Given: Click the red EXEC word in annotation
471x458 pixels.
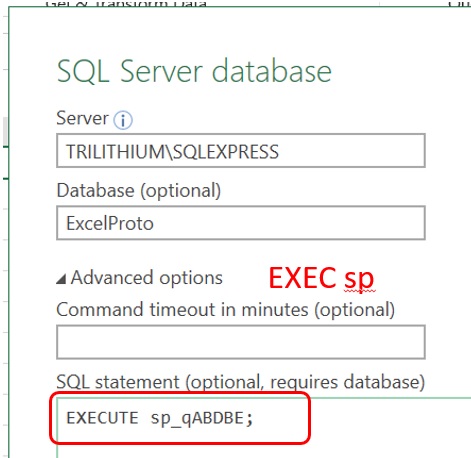Looking at the screenshot, I should click(303, 278).
